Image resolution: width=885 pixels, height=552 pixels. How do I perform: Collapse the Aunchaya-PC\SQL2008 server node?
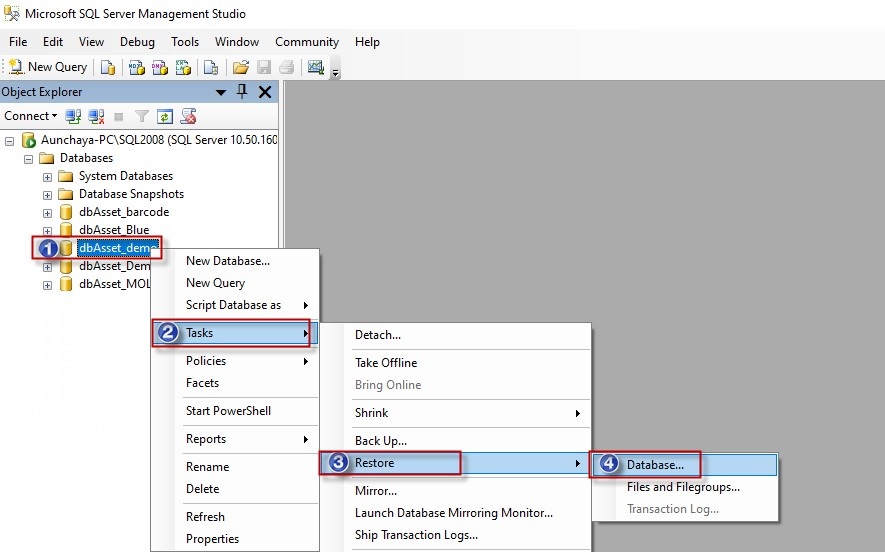tap(10, 141)
